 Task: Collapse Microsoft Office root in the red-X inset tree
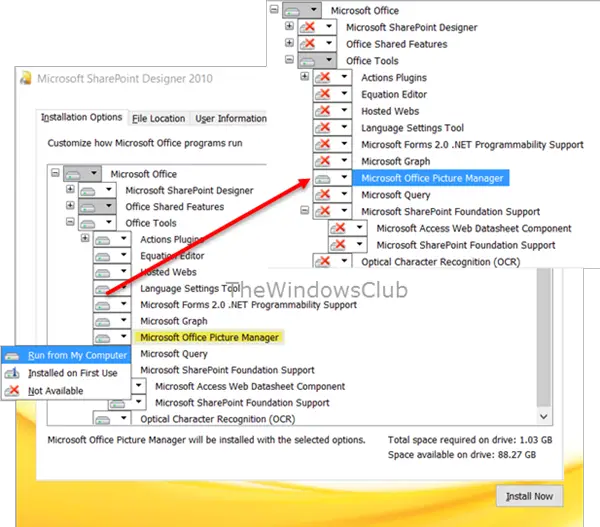(274, 9)
